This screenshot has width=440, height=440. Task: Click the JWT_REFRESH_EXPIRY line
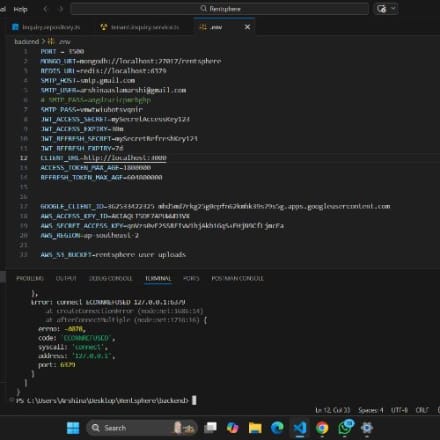pos(82,148)
